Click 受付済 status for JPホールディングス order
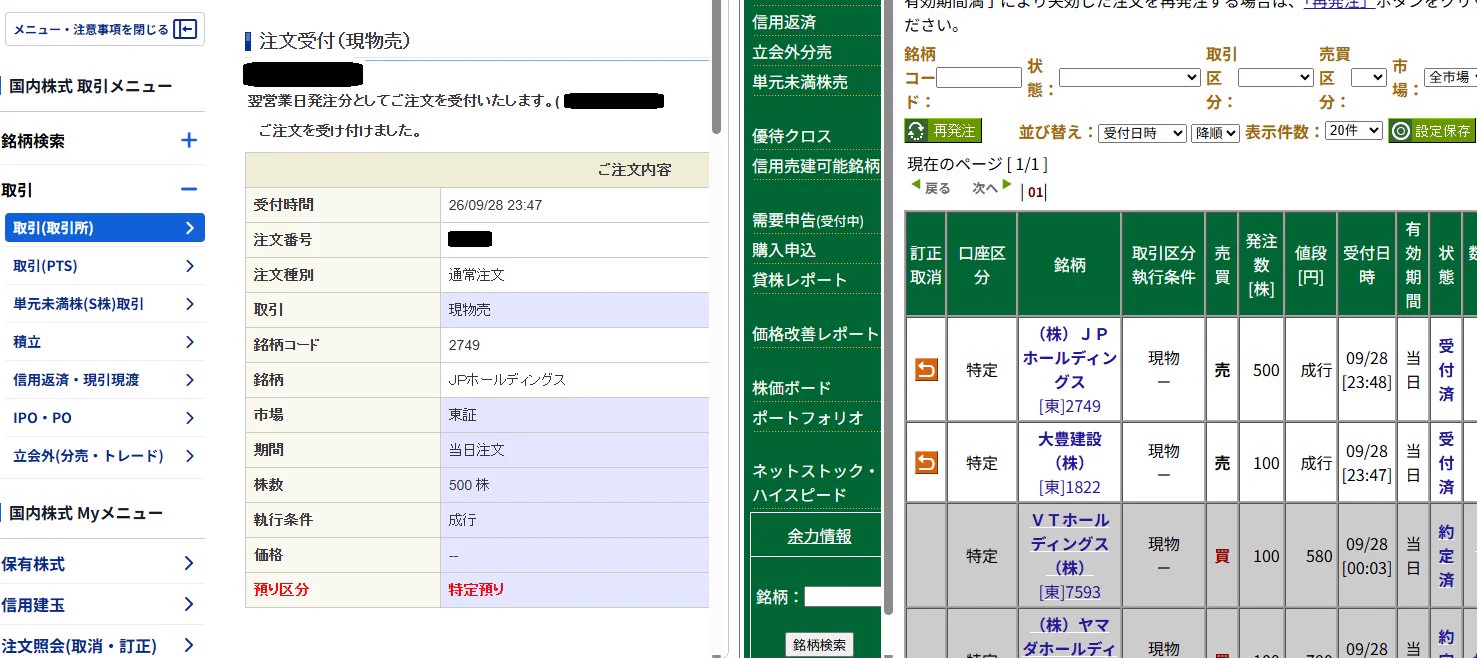 click(x=1446, y=370)
